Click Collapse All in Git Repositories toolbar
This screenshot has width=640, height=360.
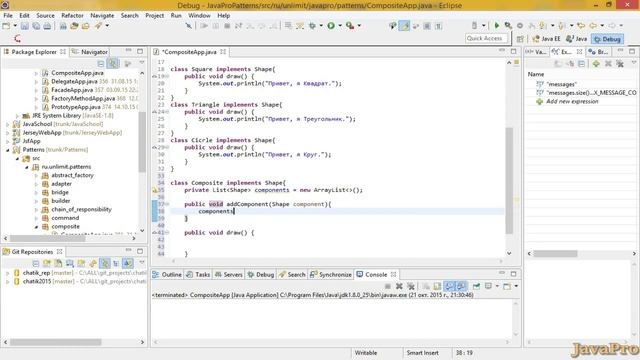[36, 263]
